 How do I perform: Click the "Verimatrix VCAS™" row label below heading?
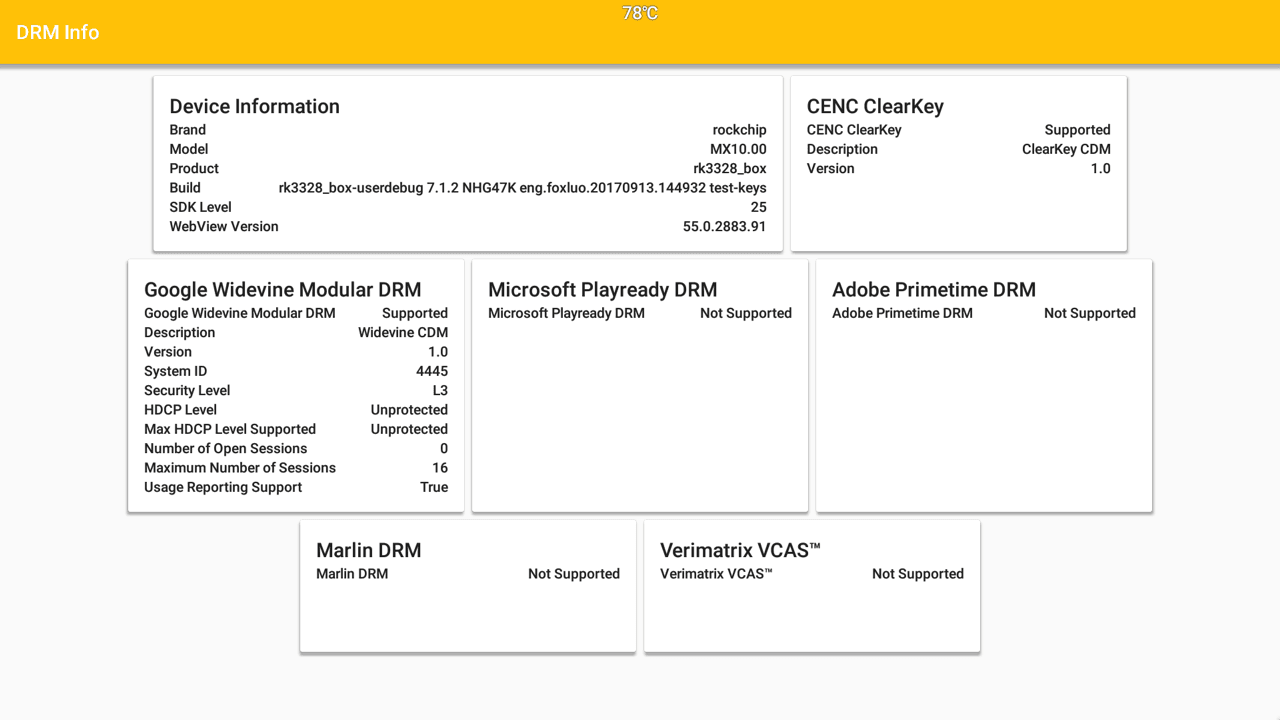point(717,574)
